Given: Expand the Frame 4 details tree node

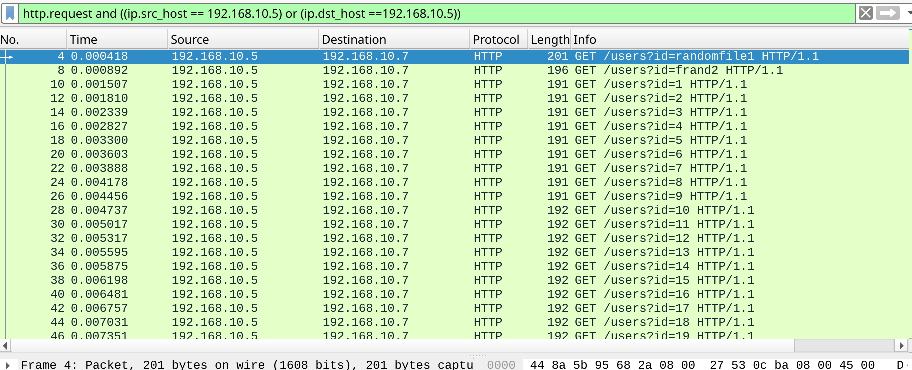Looking at the screenshot, I should tap(8, 365).
